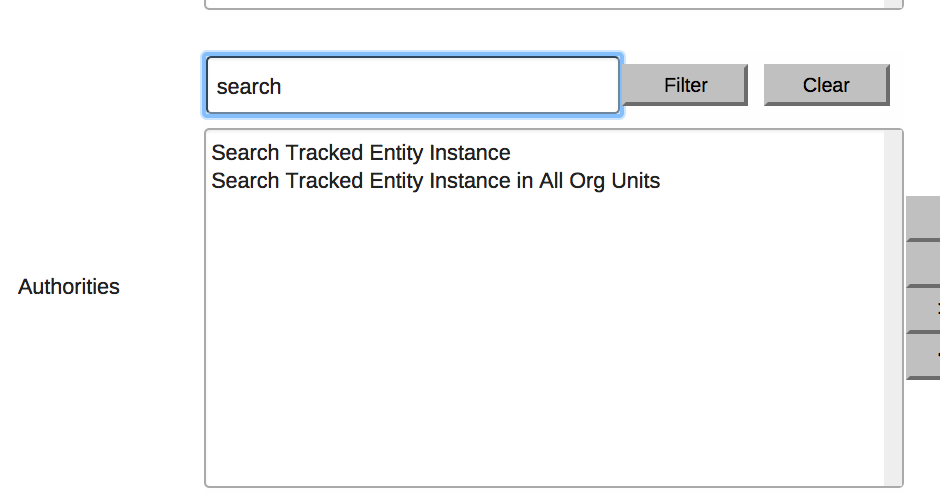Select 'Search Tracked Entity Instance' authority

click(361, 153)
